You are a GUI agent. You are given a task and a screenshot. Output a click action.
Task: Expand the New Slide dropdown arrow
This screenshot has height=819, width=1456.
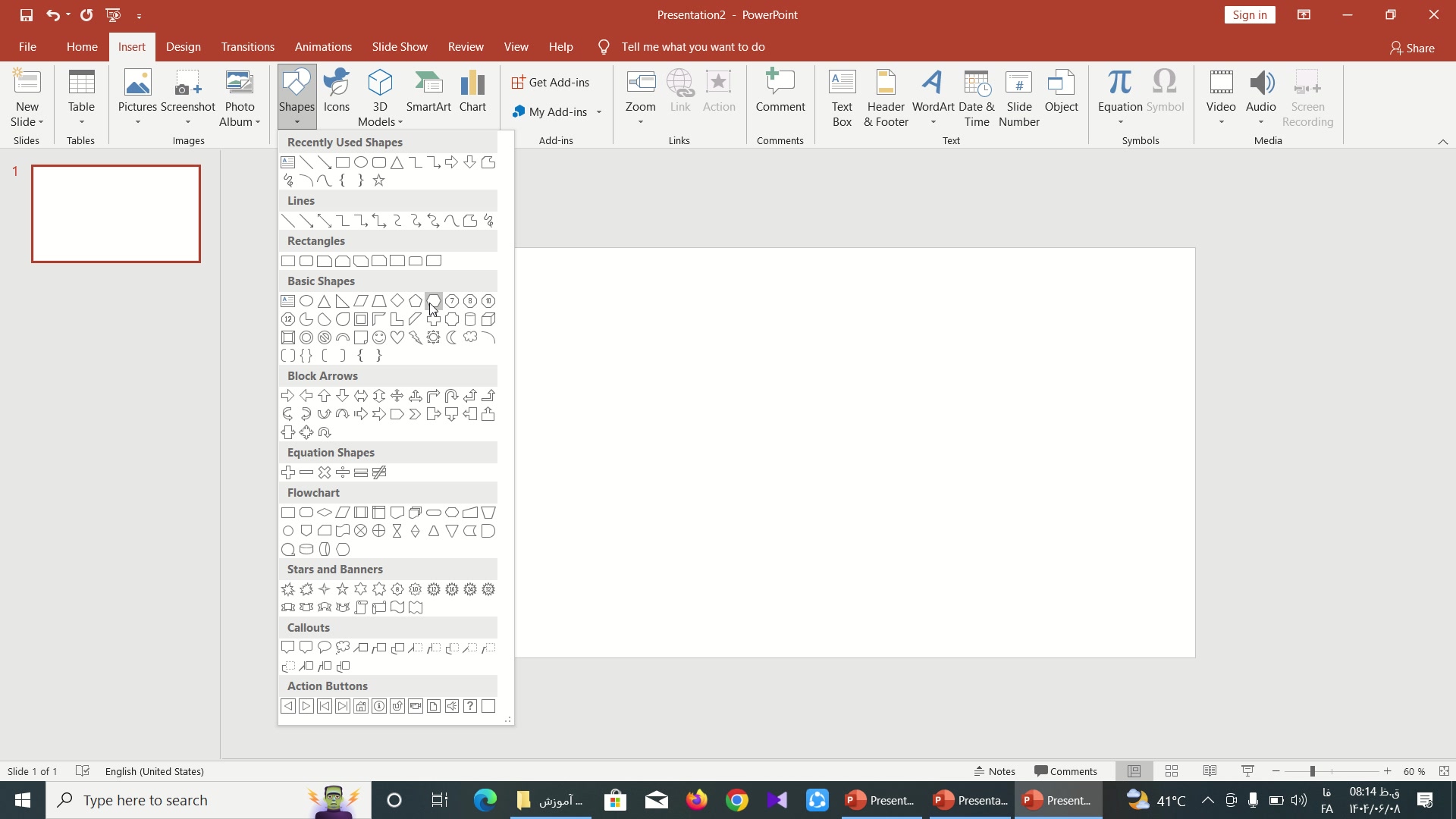coord(40,122)
